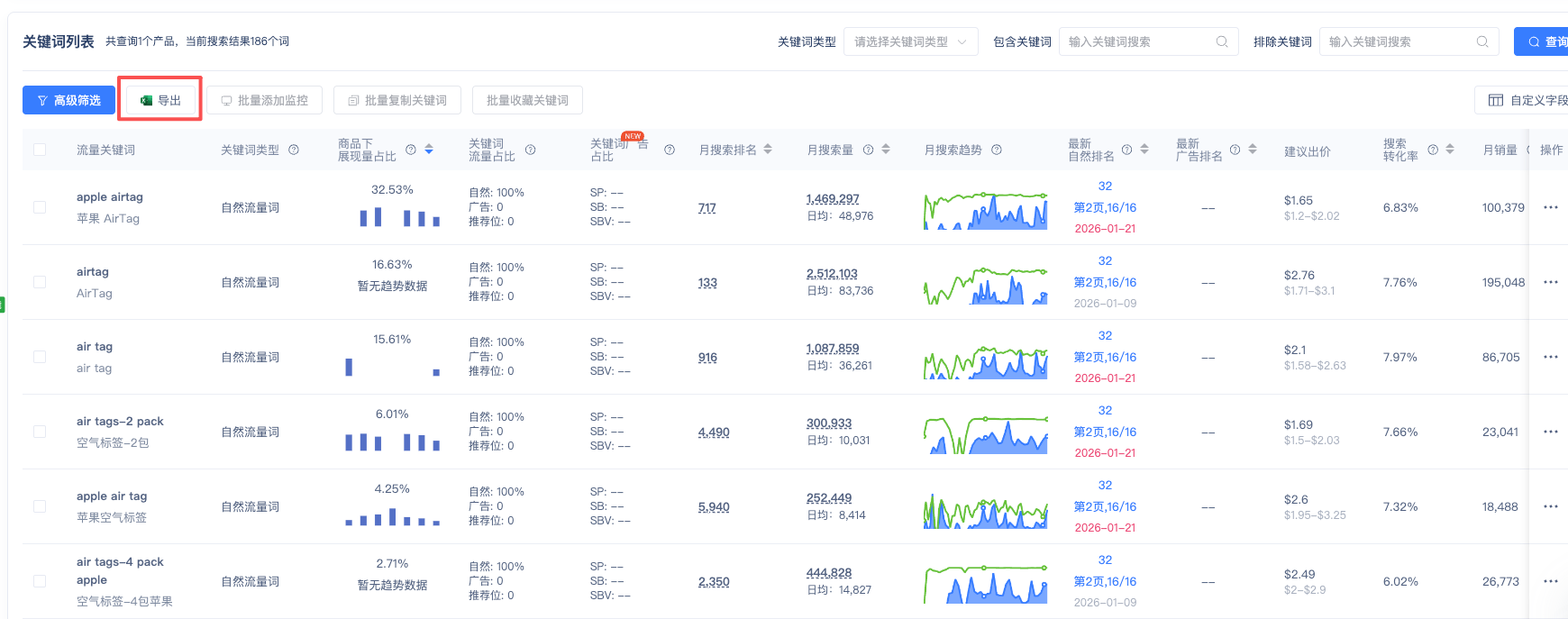This screenshot has height=619, width=1568.
Task: Click the help icon beside 月搜索量 header
Action: 868,150
